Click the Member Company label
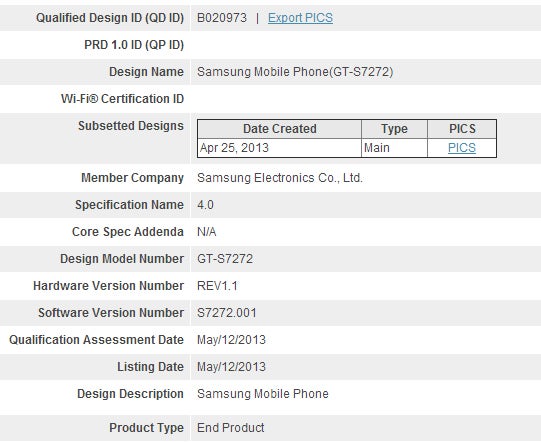This screenshot has width=541, height=442. click(132, 178)
